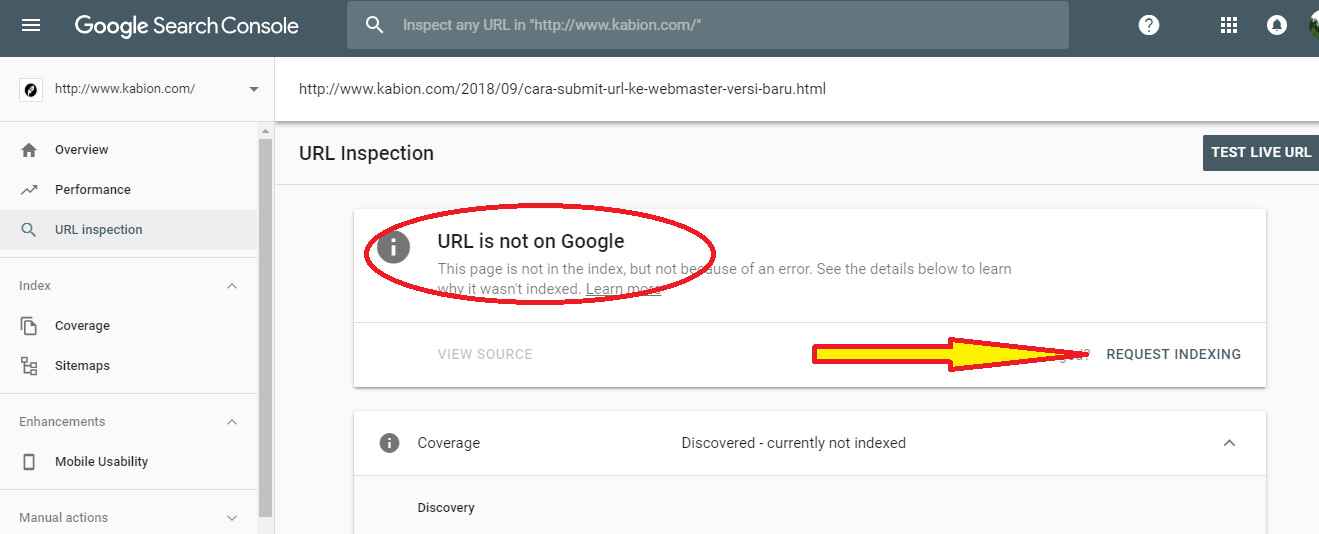The height and width of the screenshot is (534, 1319).
Task: Click the kabion.com property favicon
Action: pyautogui.click(x=31, y=89)
